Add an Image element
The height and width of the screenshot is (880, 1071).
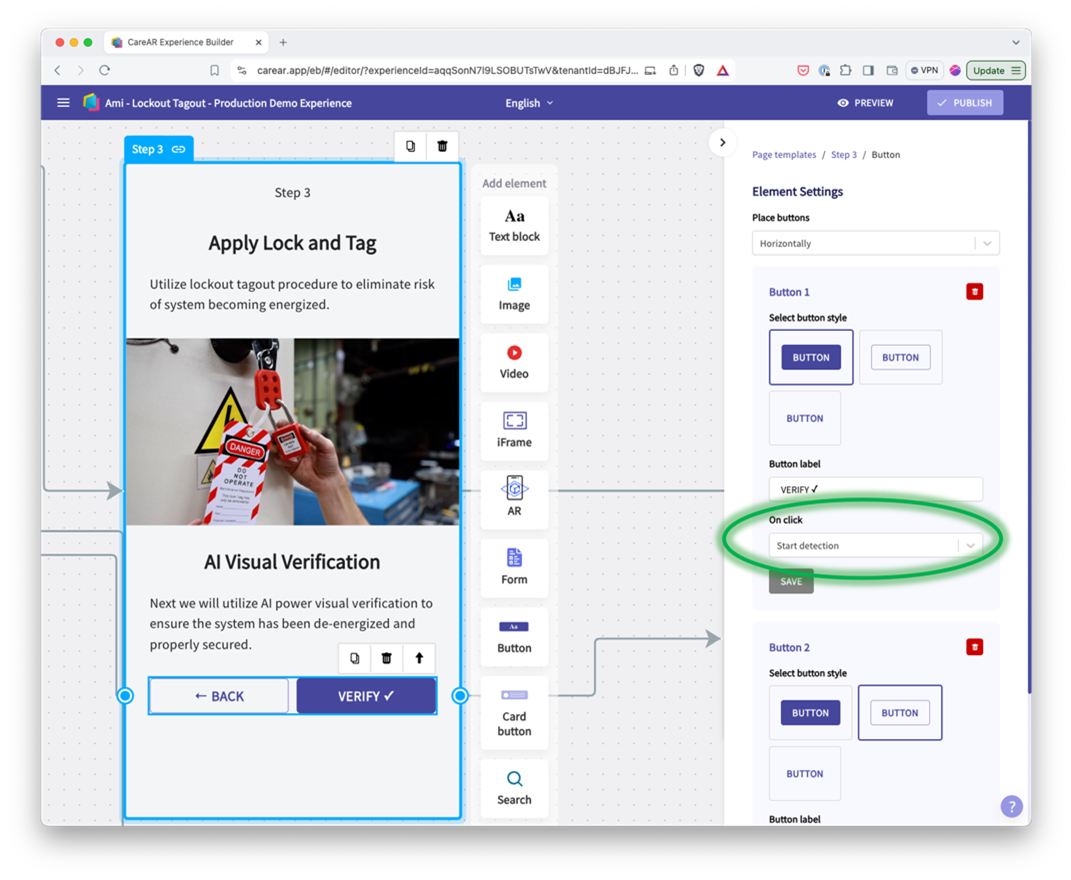point(514,294)
